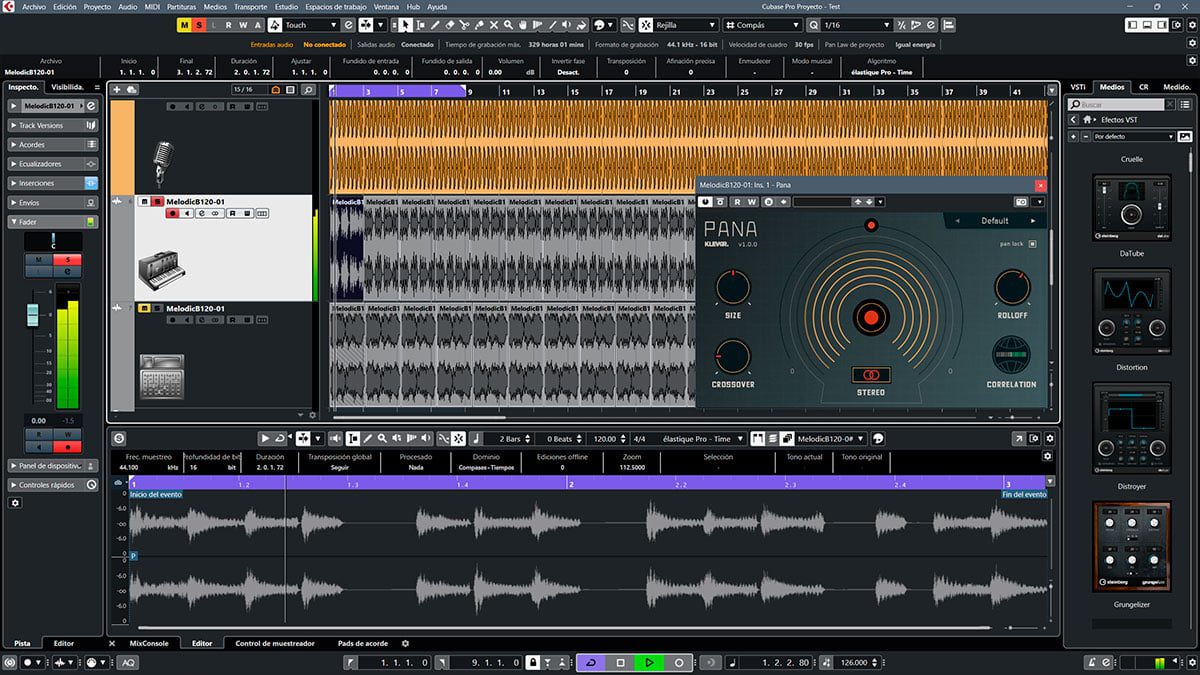Expand the Acordes inspector section
Viewport: 1200px width, 675px height.
pyautogui.click(x=53, y=144)
